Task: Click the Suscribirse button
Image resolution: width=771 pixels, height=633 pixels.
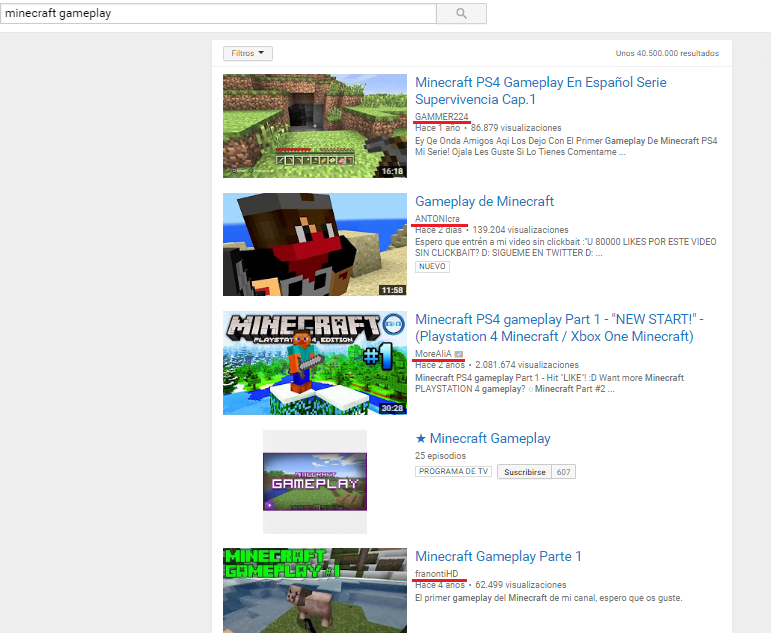Action: pos(525,472)
